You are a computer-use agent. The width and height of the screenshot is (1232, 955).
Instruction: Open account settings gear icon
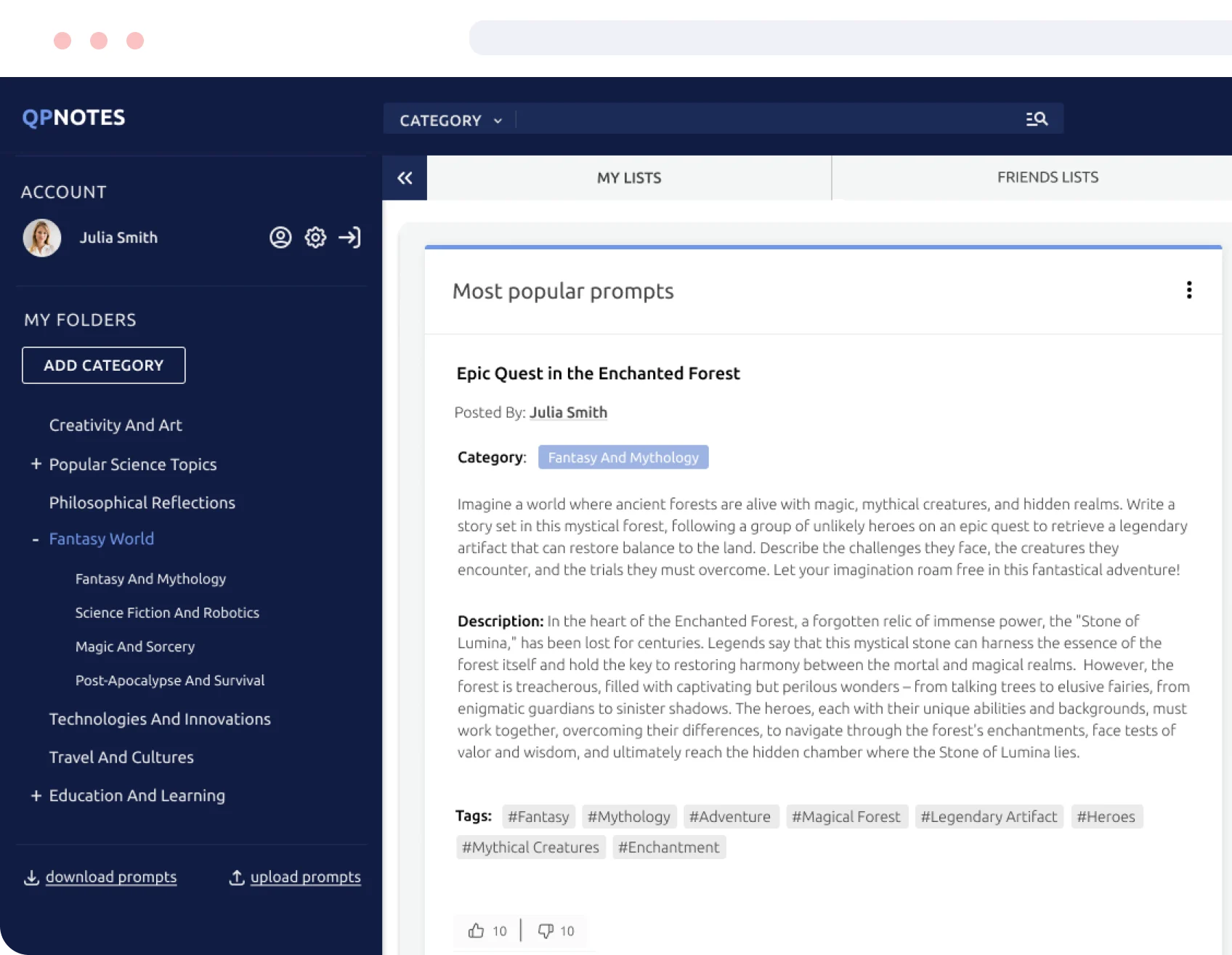point(315,238)
